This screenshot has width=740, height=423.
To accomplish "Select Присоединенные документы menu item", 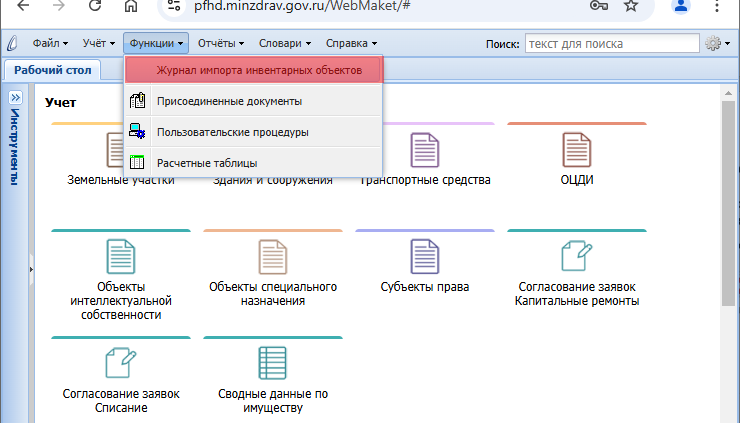I will coord(253,101).
